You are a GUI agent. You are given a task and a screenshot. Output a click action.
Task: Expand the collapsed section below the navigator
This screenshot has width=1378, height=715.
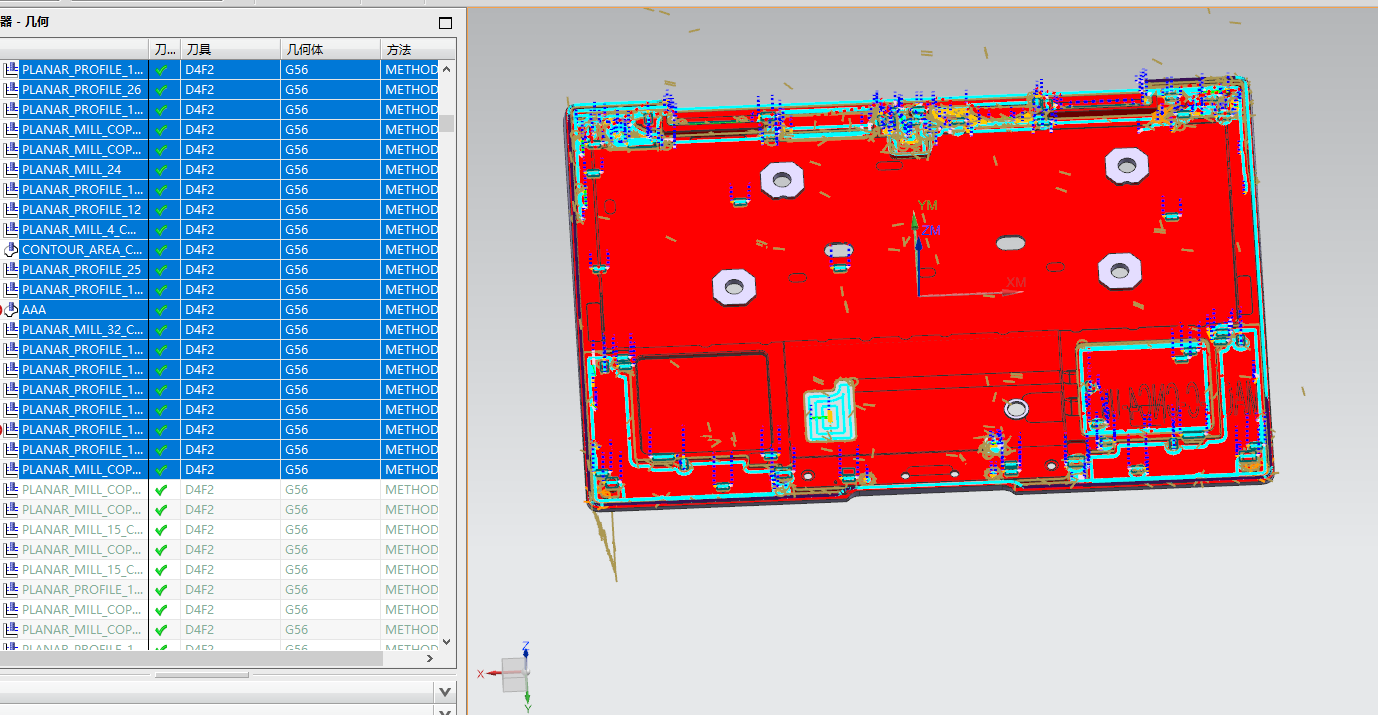(445, 692)
